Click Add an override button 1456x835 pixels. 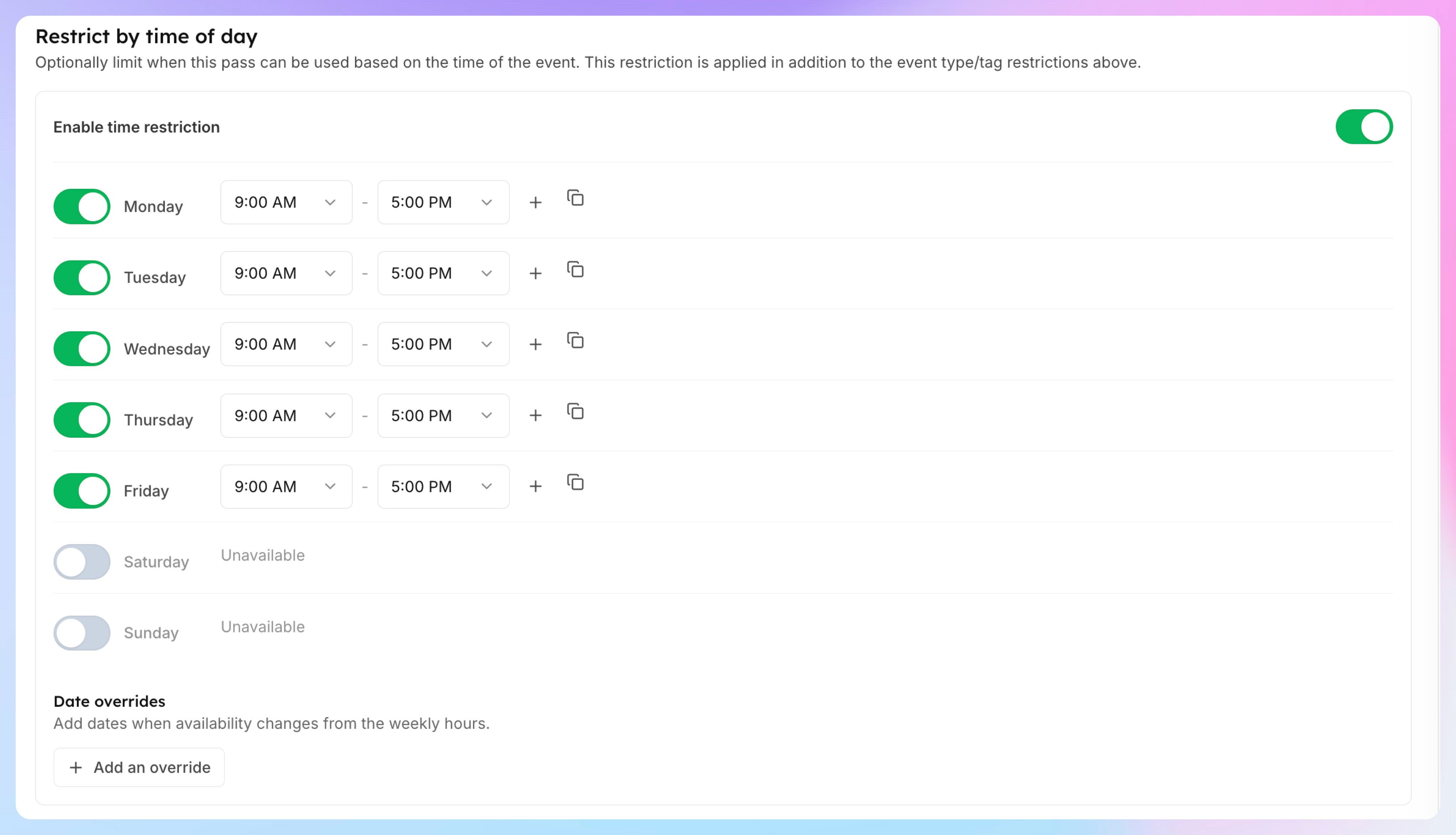pos(139,767)
